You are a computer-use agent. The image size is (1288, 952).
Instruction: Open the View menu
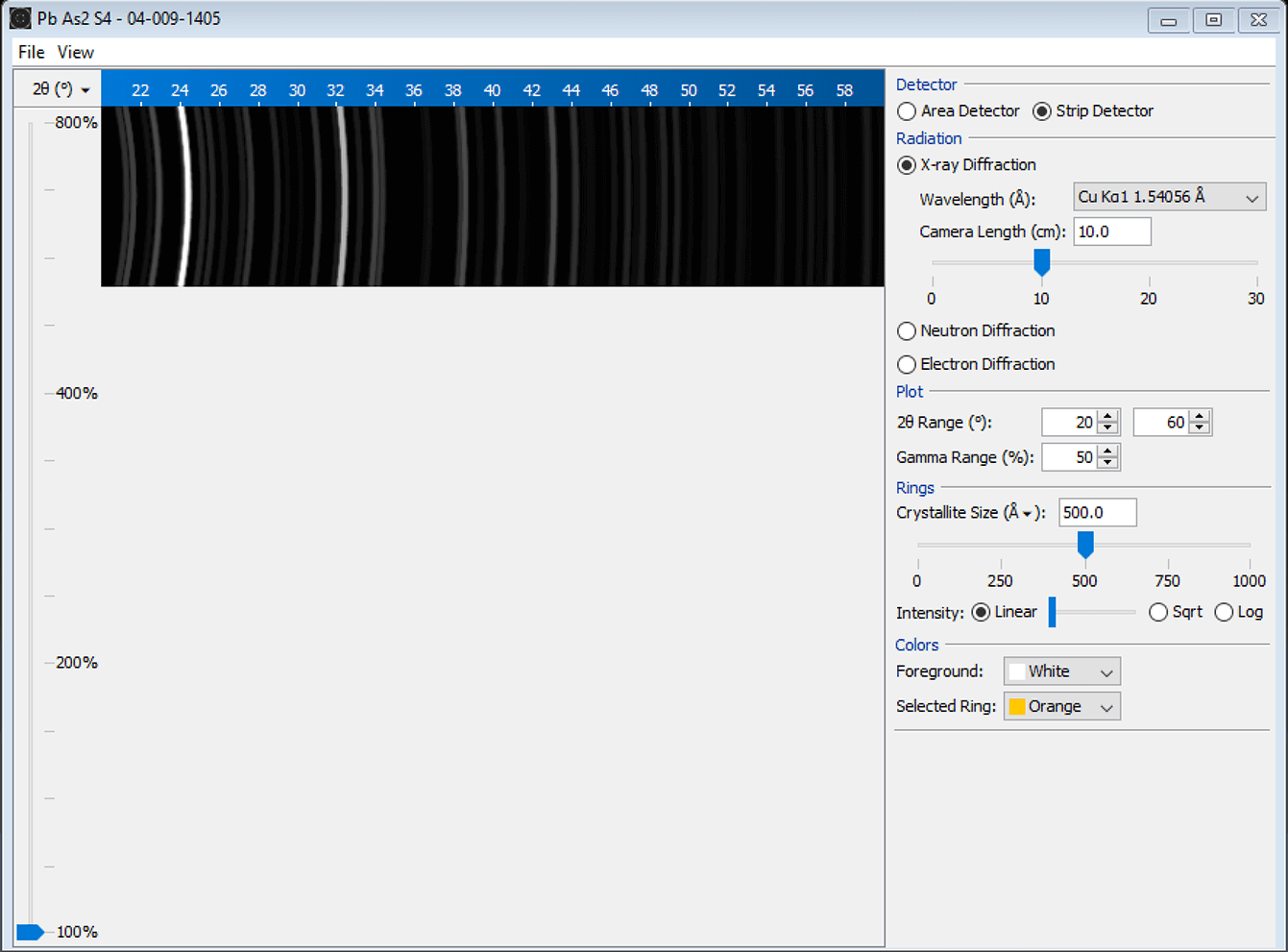pyautogui.click(x=75, y=52)
